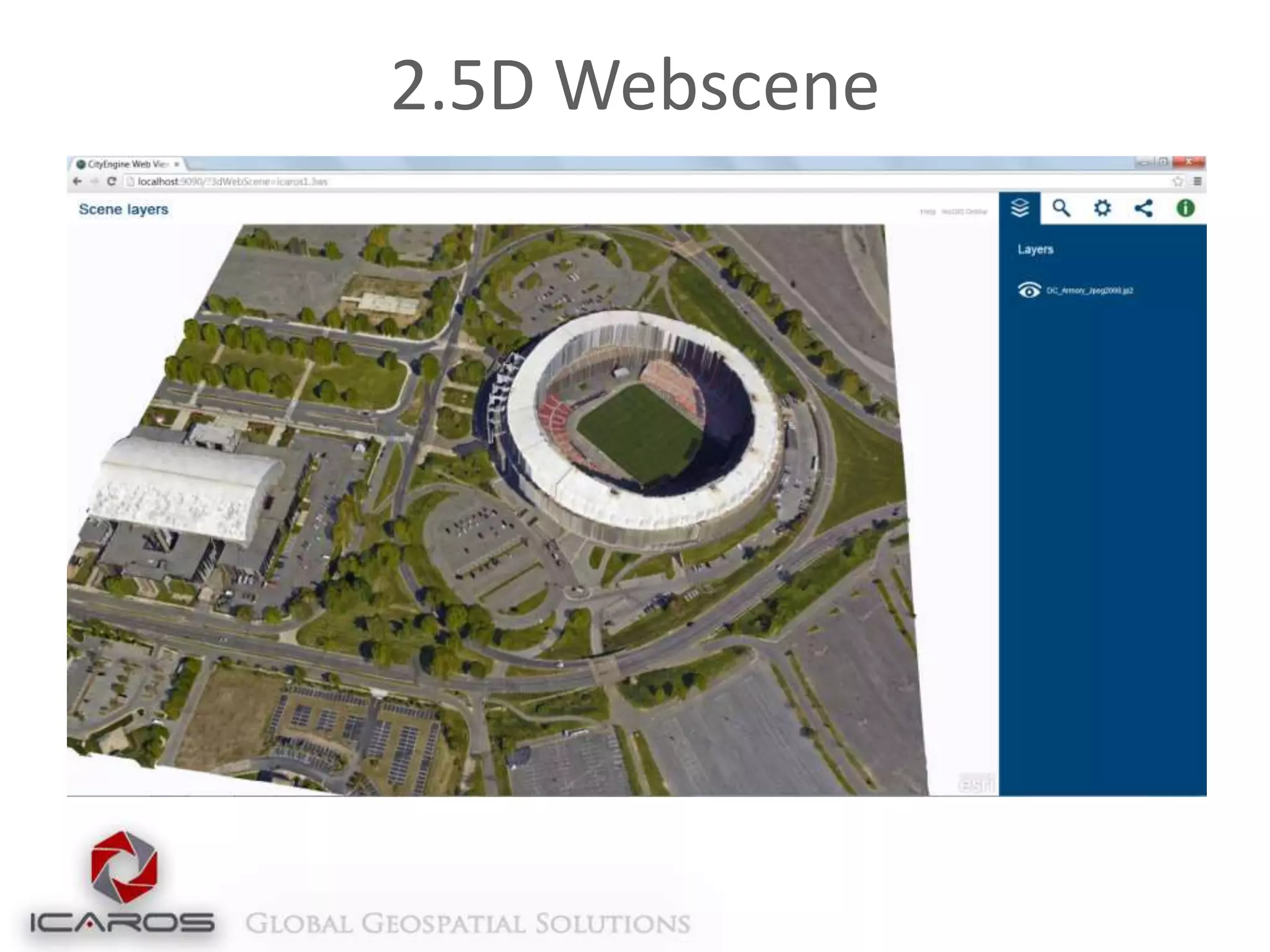Maximize the browser window
Viewport: 1270px width, 952px height.
tap(1163, 162)
